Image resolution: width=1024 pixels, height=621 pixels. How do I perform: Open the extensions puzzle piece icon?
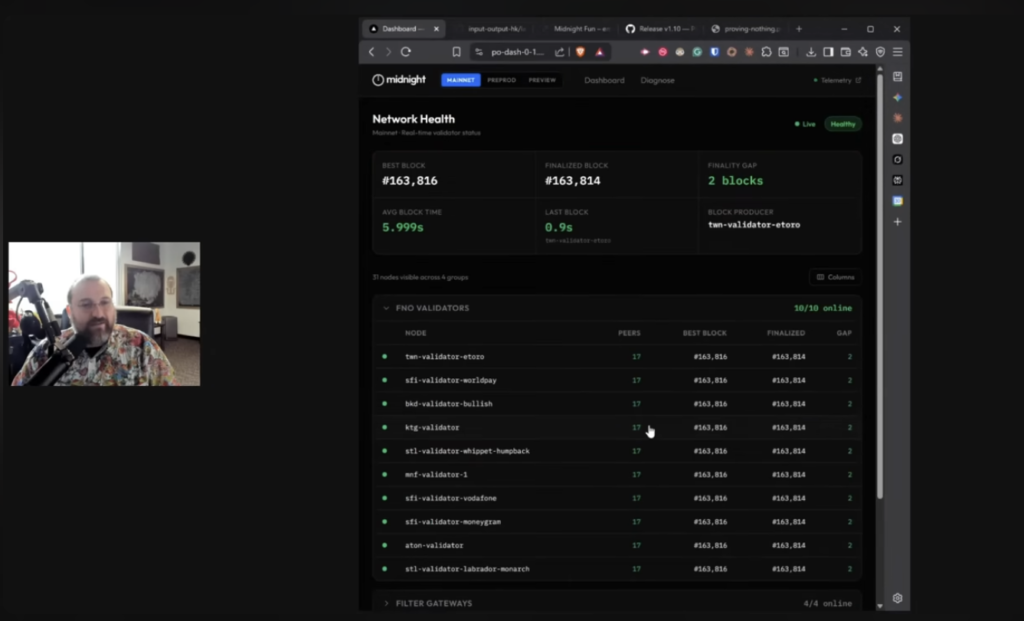766,52
